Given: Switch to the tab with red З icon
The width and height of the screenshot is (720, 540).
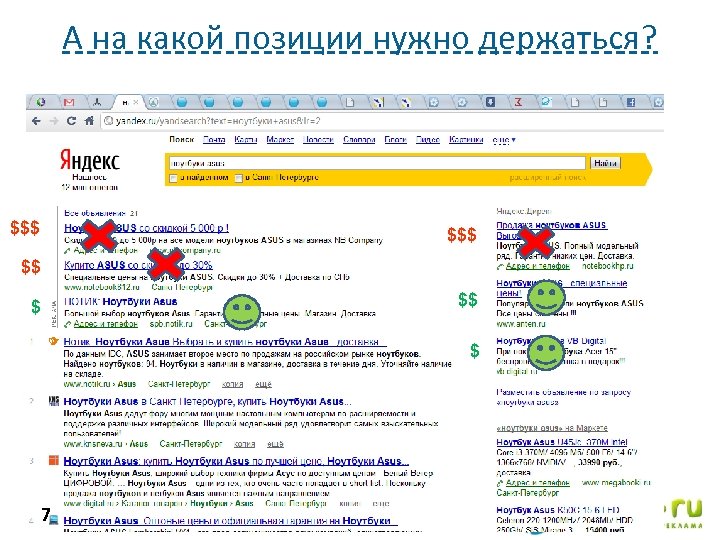Looking at the screenshot, I should (518, 102).
